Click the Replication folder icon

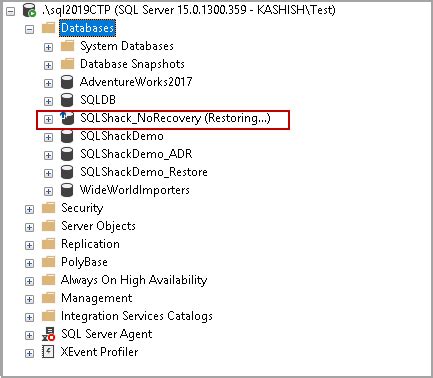click(x=48, y=244)
